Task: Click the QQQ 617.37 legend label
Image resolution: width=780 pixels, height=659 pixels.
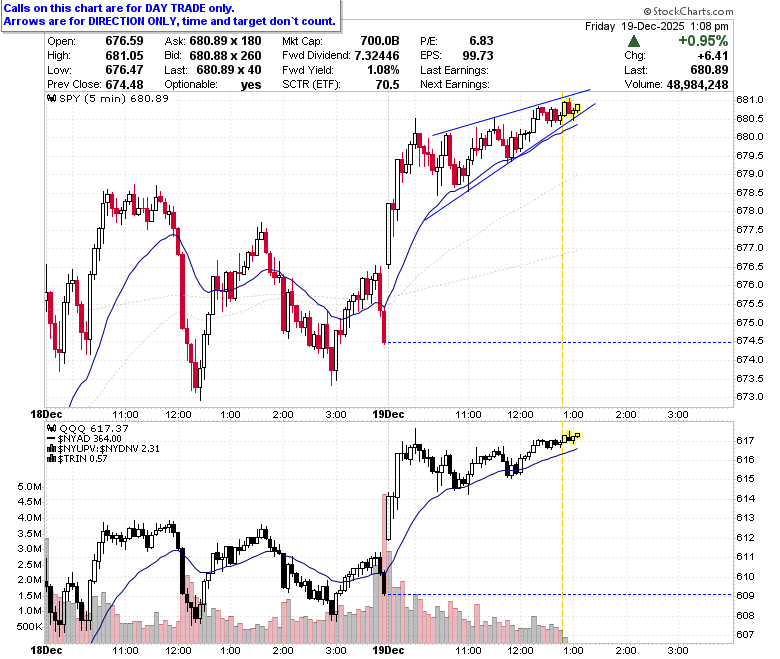Action: [94, 428]
